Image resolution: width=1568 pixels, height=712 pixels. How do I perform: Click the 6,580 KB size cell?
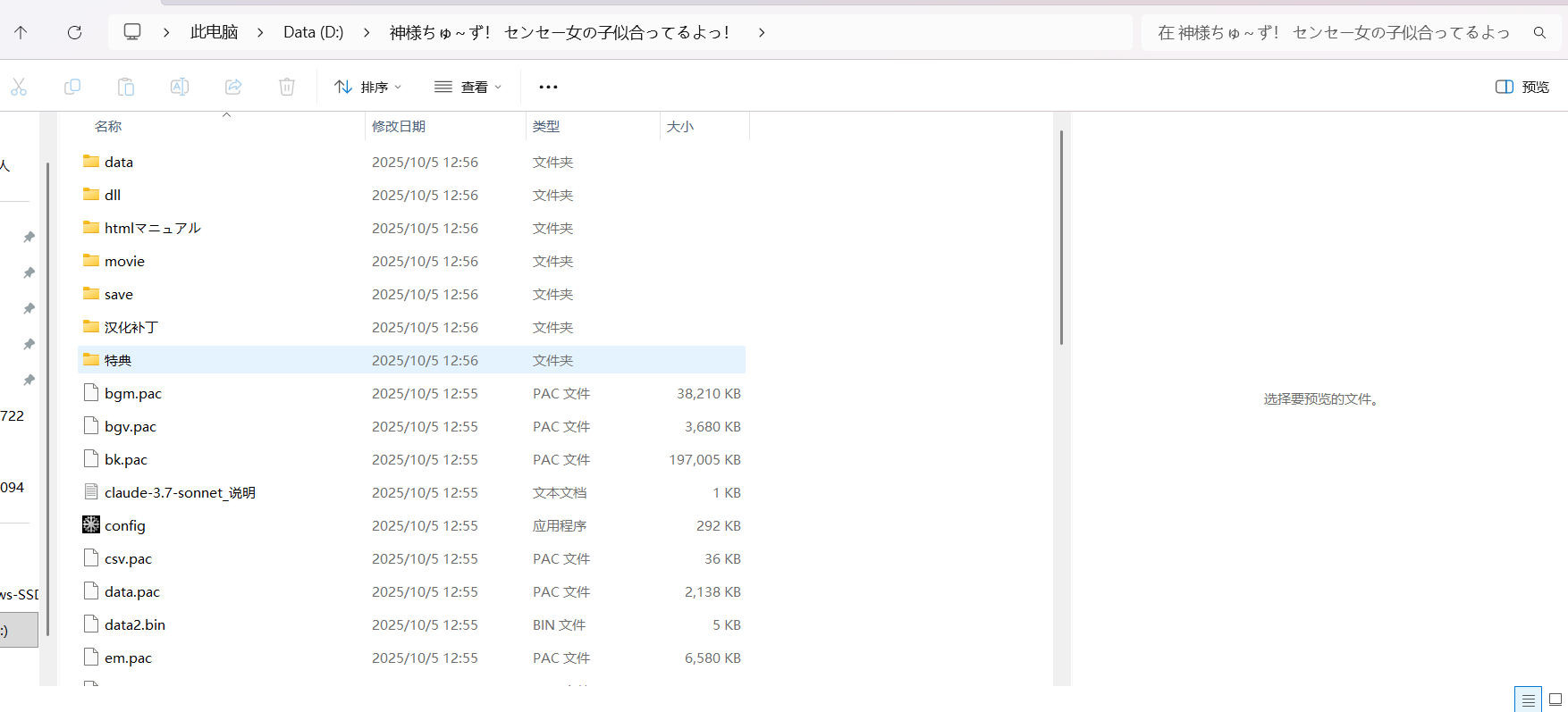pyautogui.click(x=712, y=658)
